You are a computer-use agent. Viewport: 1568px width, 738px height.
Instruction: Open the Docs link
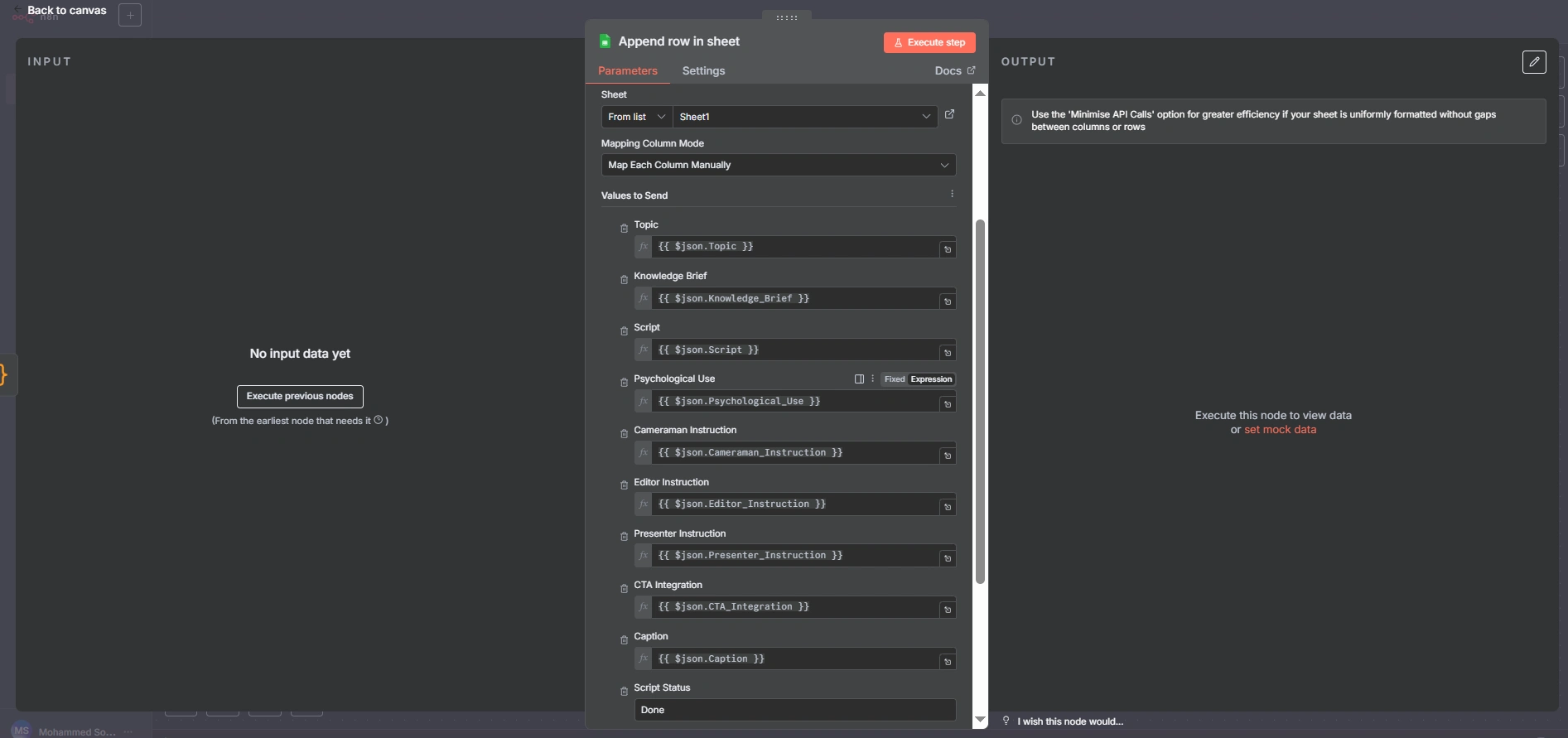(x=955, y=71)
